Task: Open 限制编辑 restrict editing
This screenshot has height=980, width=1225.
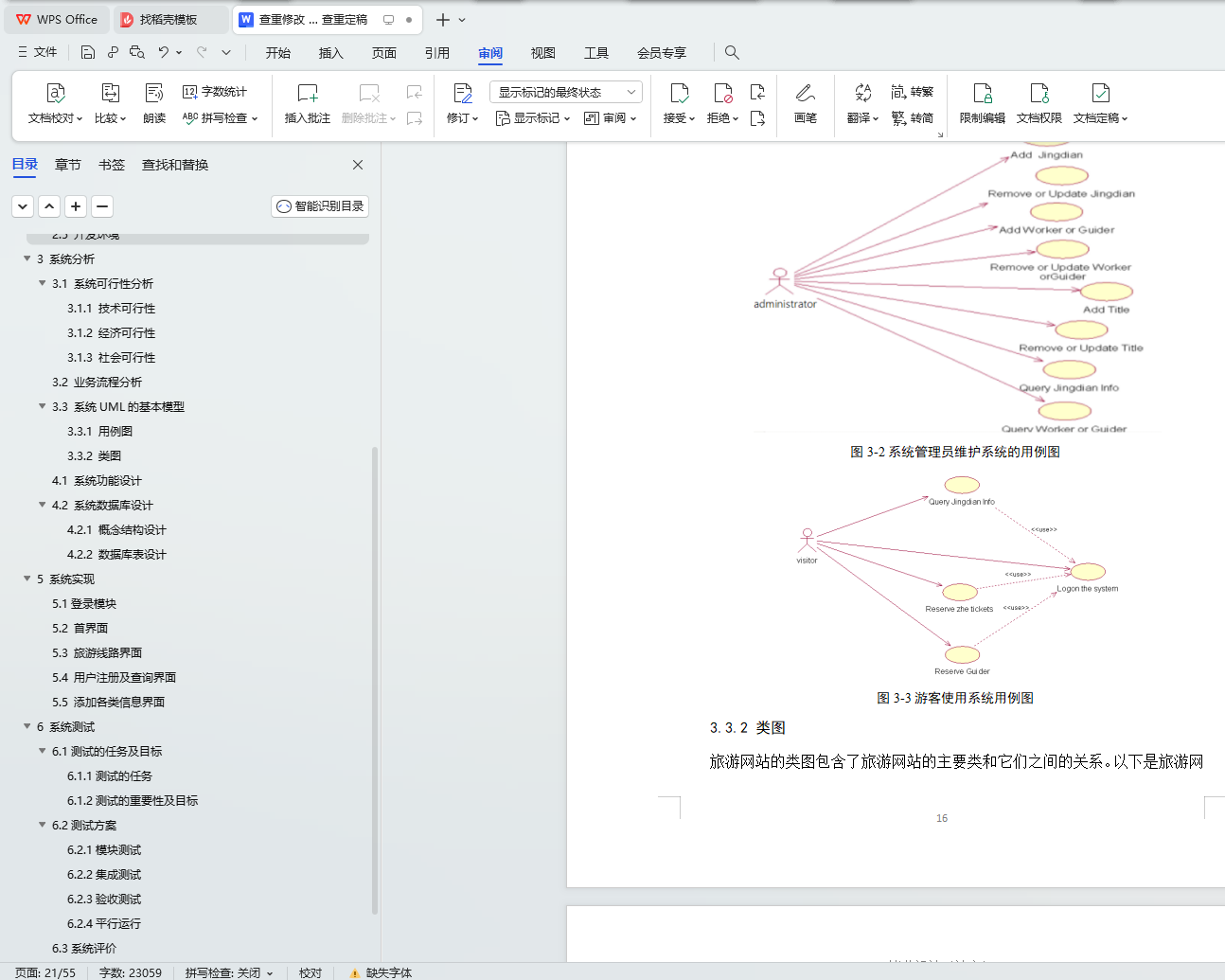Action: pyautogui.click(x=983, y=104)
